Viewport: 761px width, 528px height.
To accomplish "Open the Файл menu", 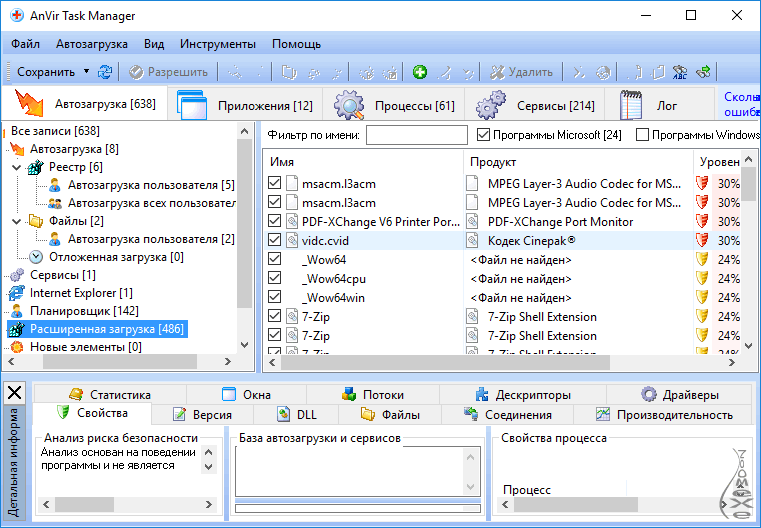I will pos(25,44).
